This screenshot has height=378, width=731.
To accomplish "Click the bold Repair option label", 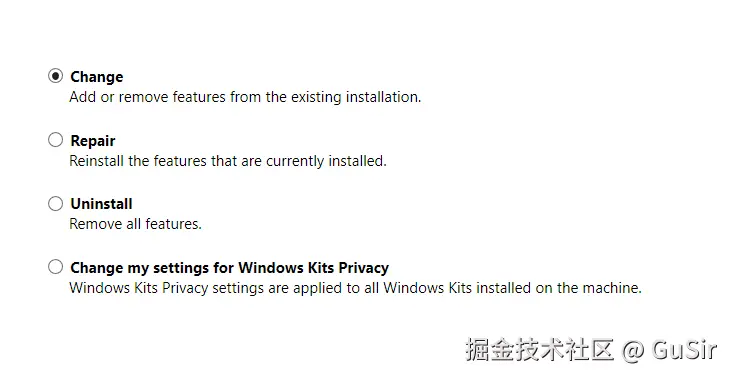I will pos(93,141).
